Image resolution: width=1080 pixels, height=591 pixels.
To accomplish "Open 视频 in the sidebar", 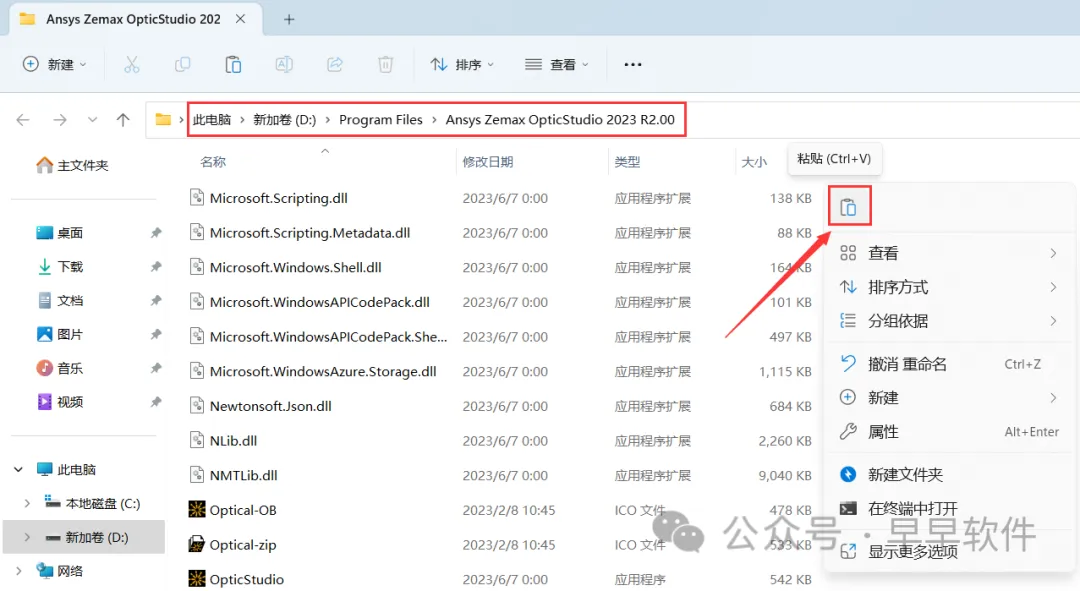I will 59,402.
